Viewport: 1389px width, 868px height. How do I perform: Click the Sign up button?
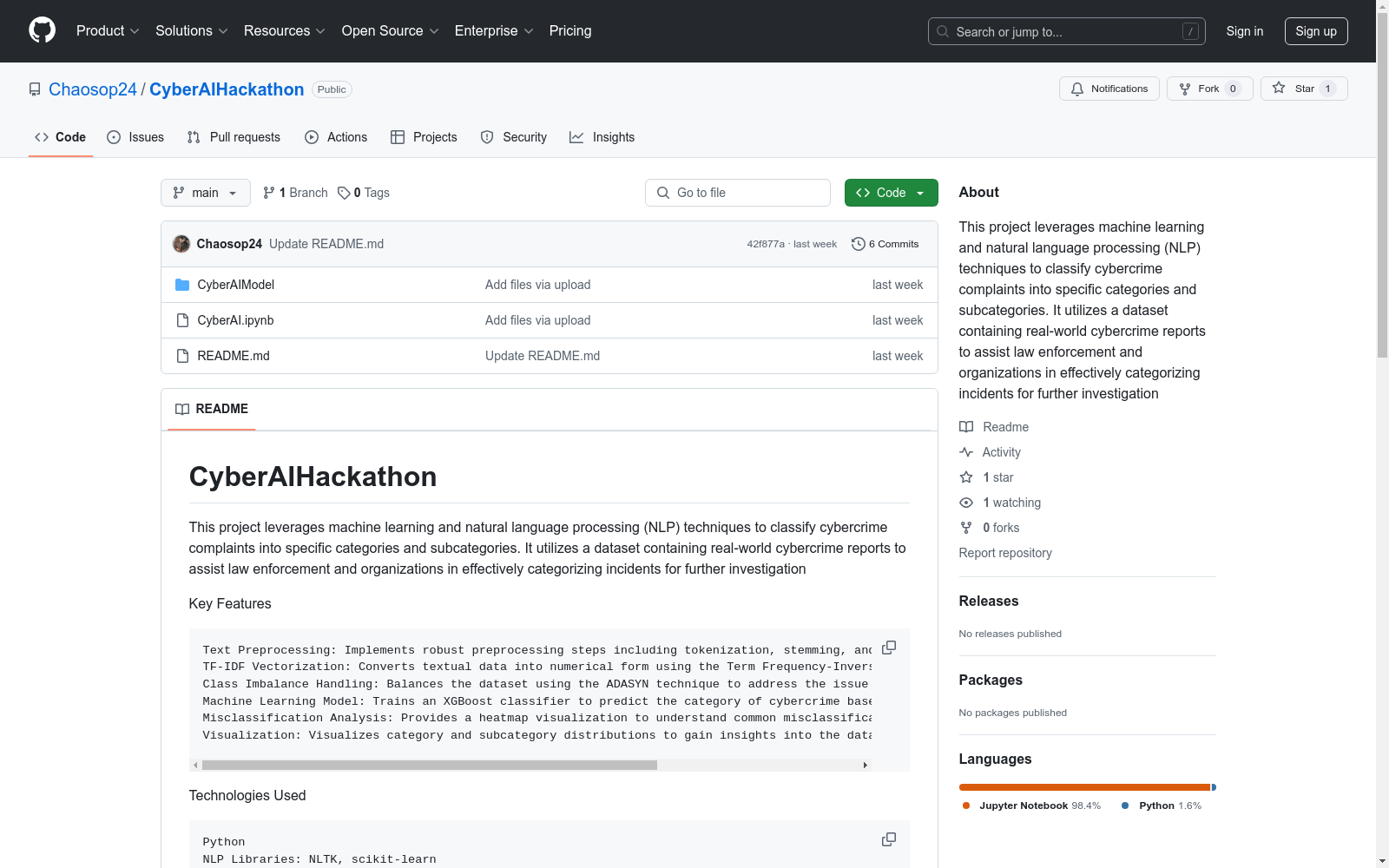click(x=1316, y=31)
